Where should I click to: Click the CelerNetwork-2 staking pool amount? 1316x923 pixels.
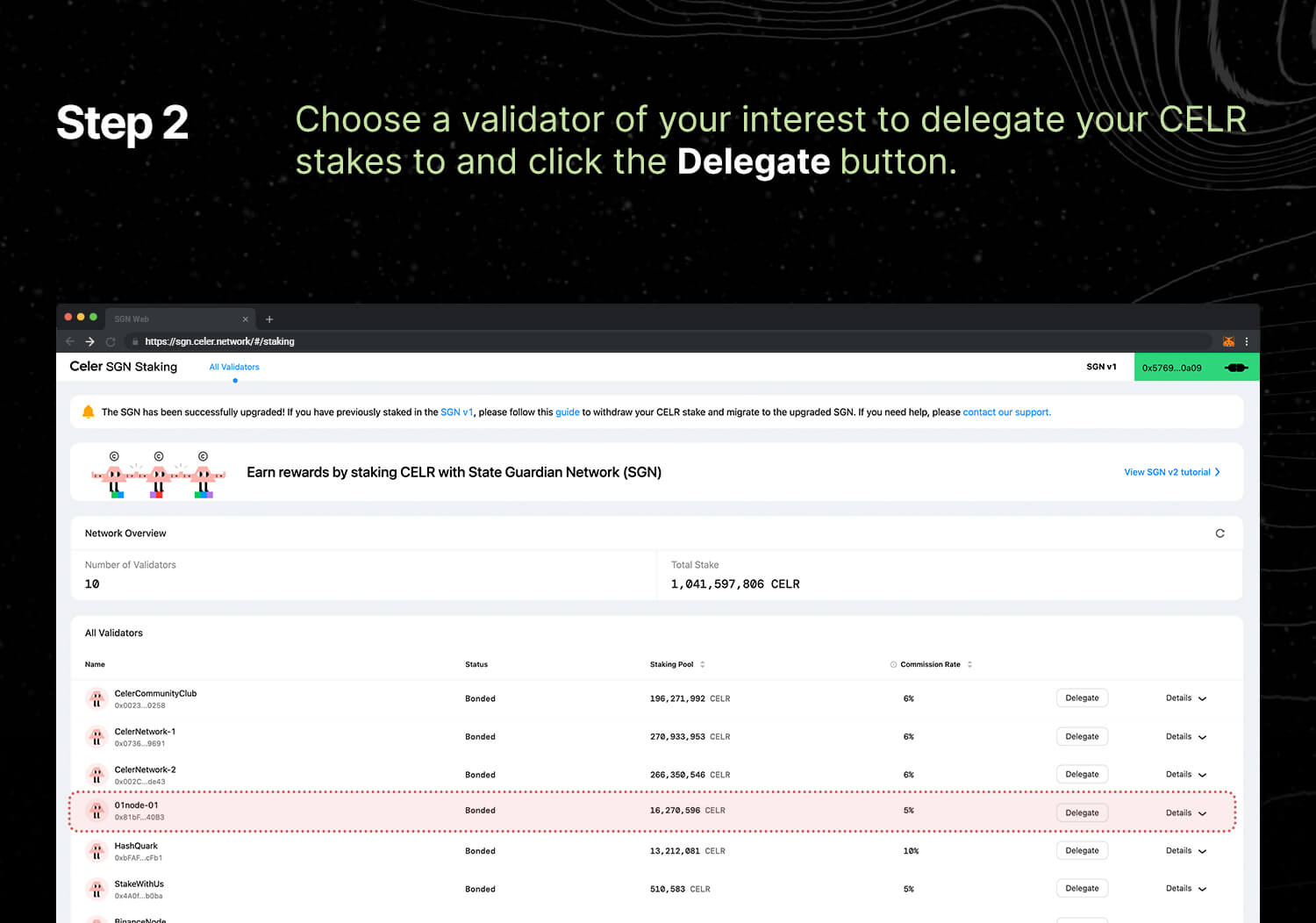click(690, 775)
